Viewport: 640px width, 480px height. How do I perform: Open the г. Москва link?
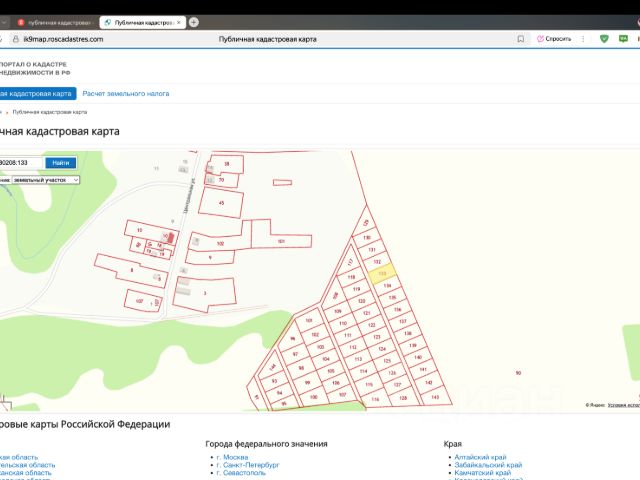click(x=232, y=457)
